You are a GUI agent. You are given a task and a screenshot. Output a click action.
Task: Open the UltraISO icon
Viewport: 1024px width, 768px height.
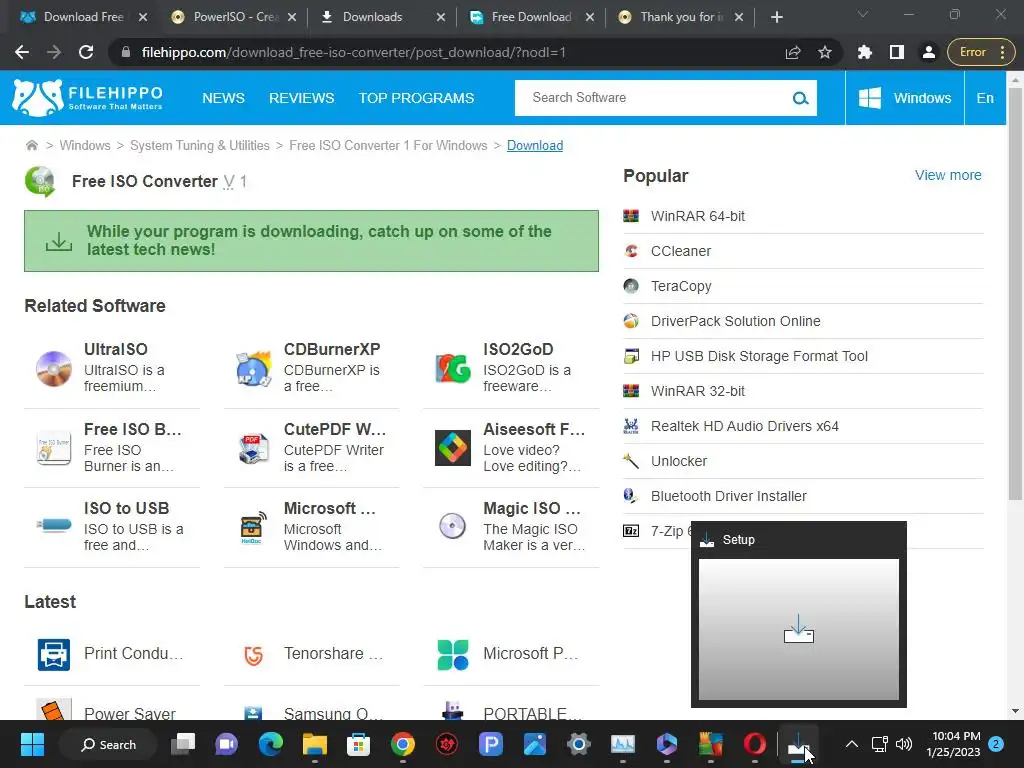pyautogui.click(x=54, y=368)
